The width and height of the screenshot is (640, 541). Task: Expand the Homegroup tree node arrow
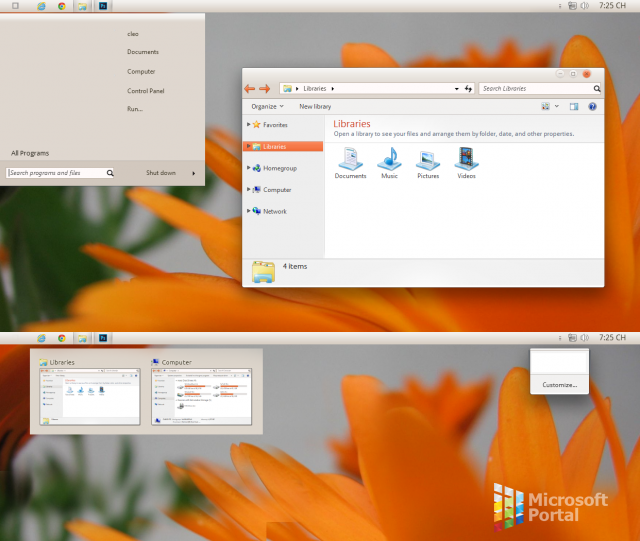pyautogui.click(x=249, y=167)
